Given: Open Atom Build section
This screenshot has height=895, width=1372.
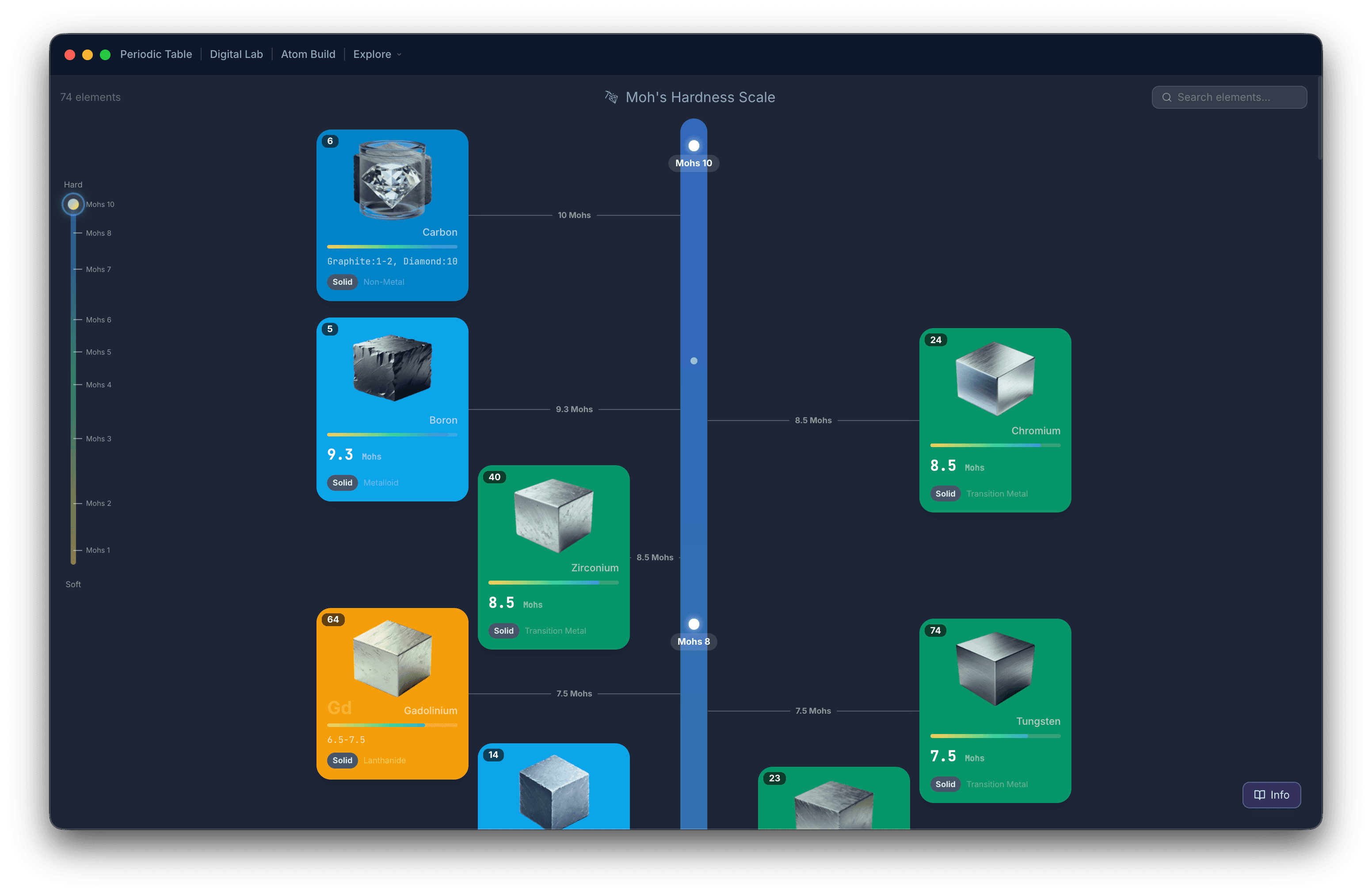Looking at the screenshot, I should click(x=308, y=54).
